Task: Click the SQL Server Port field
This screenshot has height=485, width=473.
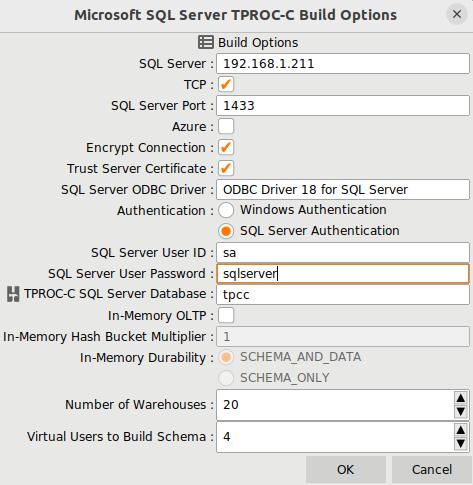Action: (343, 106)
